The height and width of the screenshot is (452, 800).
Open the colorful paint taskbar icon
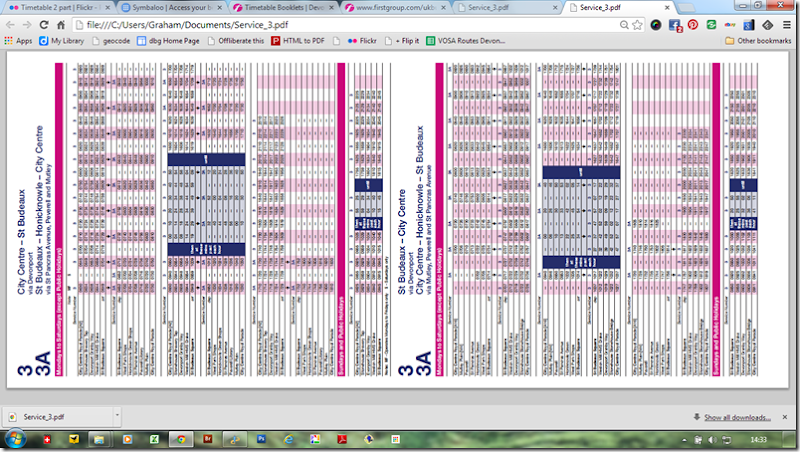[x=315, y=439]
